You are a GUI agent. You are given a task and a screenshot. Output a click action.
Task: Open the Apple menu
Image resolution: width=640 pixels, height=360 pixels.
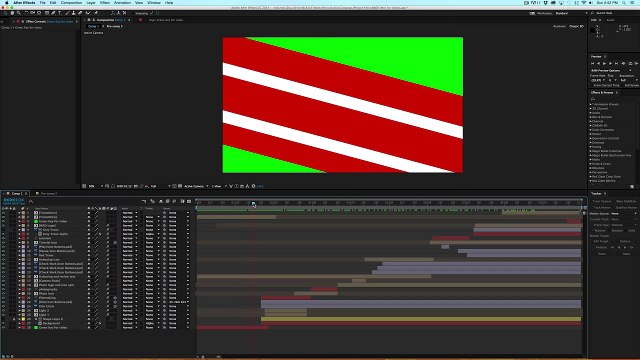(x=7, y=2)
